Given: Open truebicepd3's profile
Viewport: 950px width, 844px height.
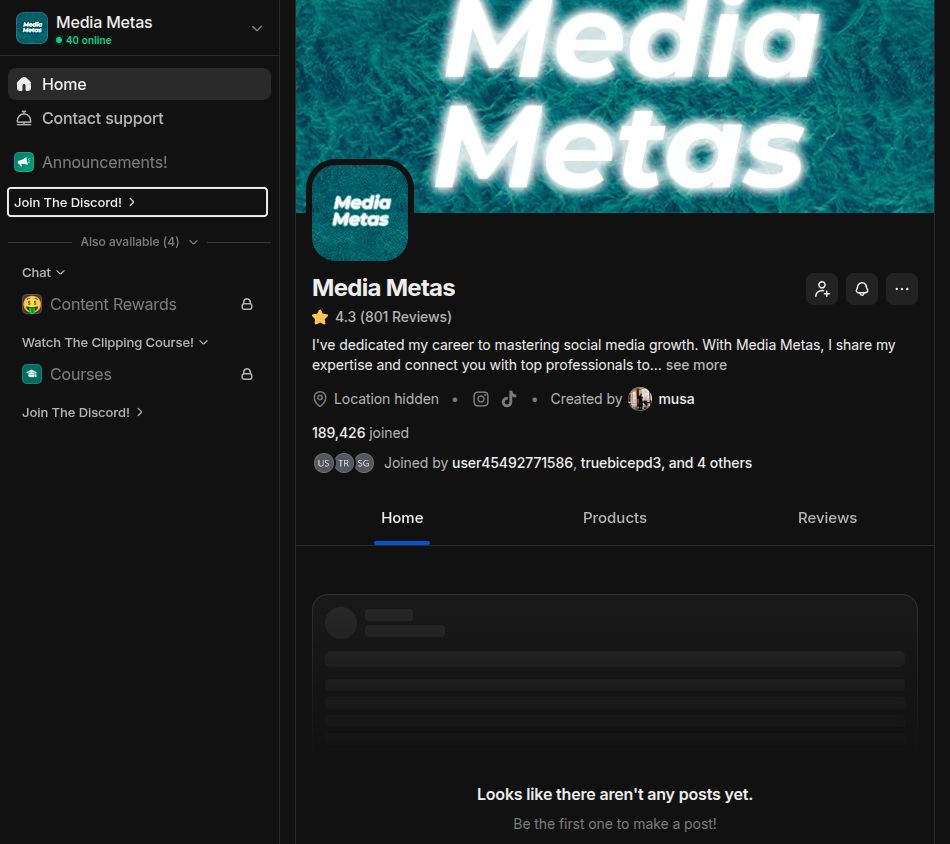Looking at the screenshot, I should (x=620, y=463).
